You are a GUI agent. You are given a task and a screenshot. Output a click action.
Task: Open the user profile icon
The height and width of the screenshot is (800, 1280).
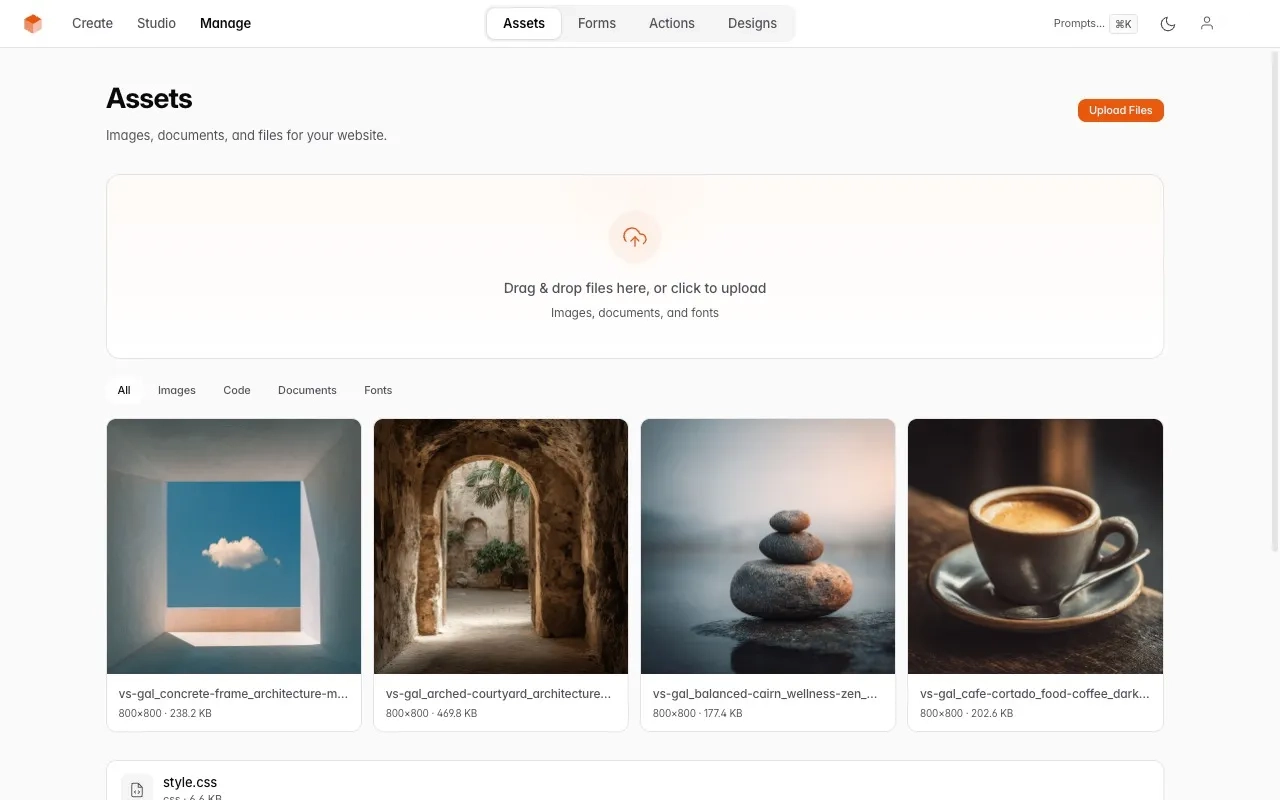point(1206,23)
